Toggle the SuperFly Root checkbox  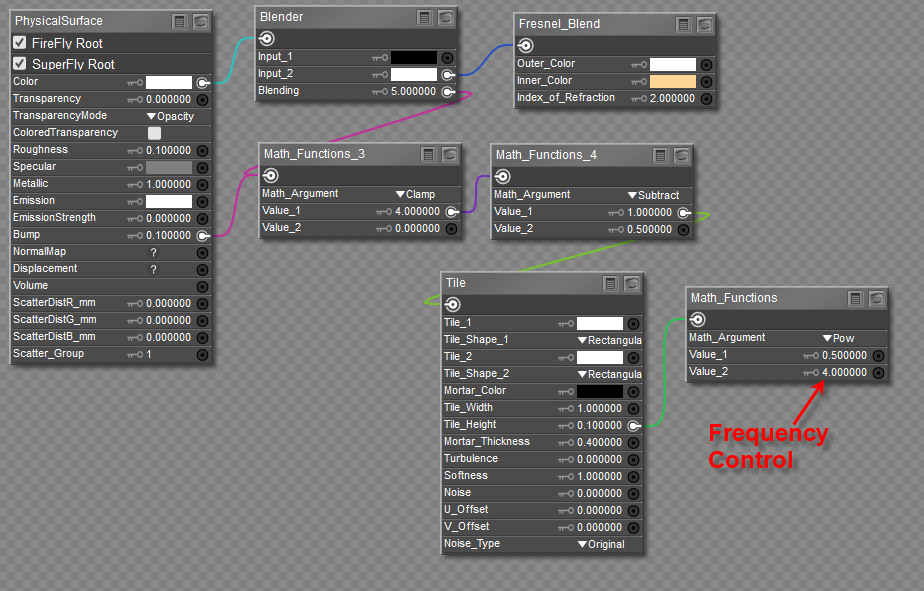(20, 63)
